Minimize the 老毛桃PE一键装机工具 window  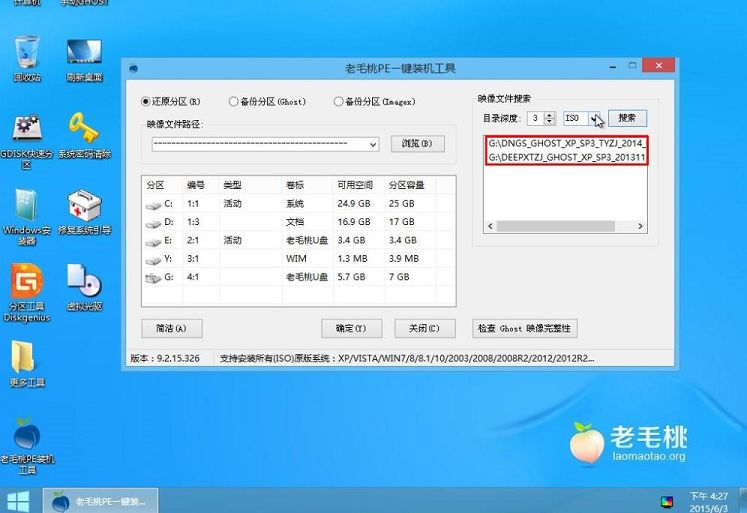tap(613, 66)
